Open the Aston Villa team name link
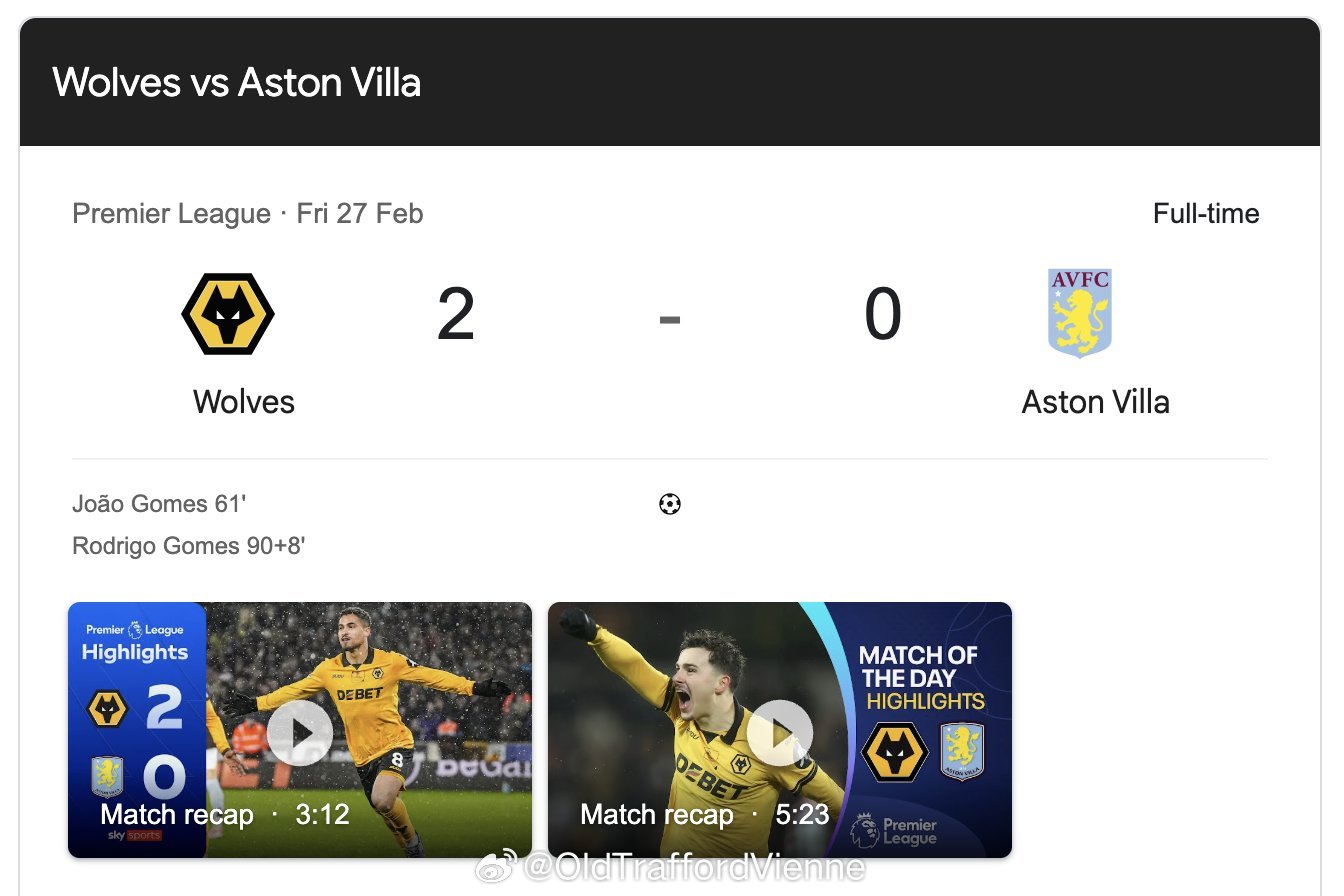The image size is (1344, 896). tap(1095, 402)
